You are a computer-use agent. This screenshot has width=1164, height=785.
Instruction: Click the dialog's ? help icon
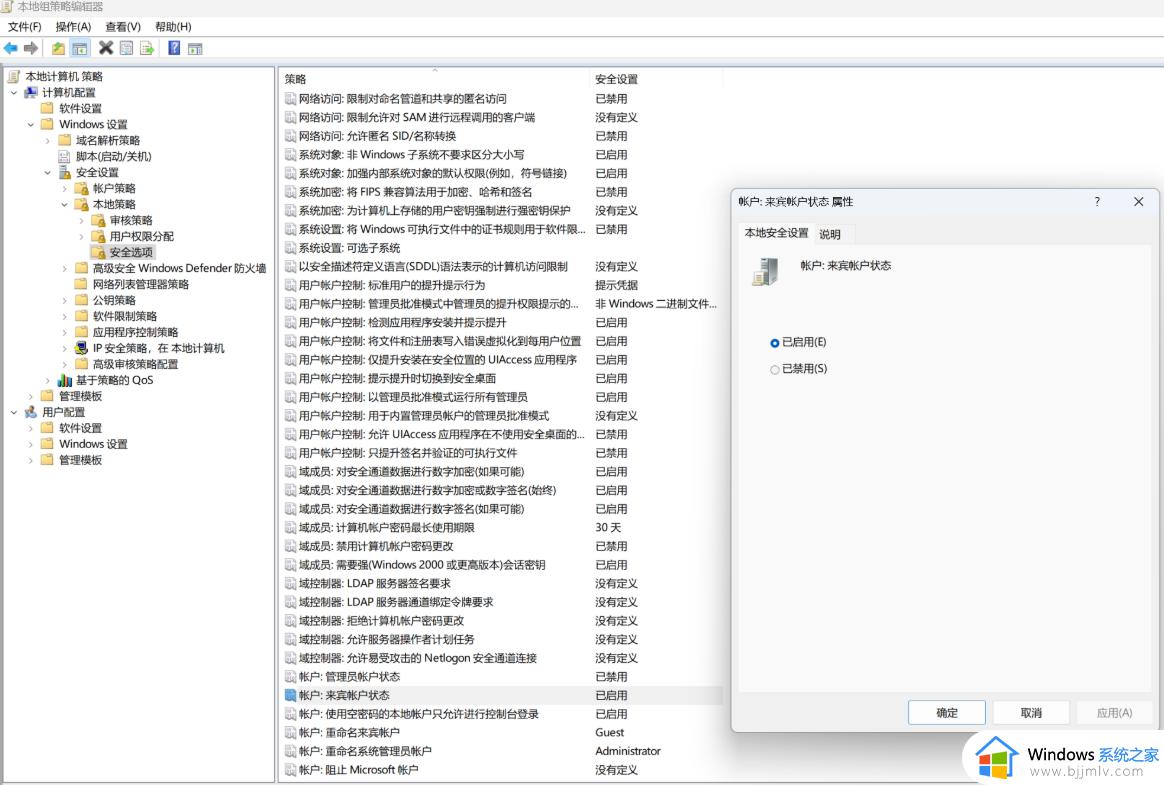click(x=1097, y=202)
